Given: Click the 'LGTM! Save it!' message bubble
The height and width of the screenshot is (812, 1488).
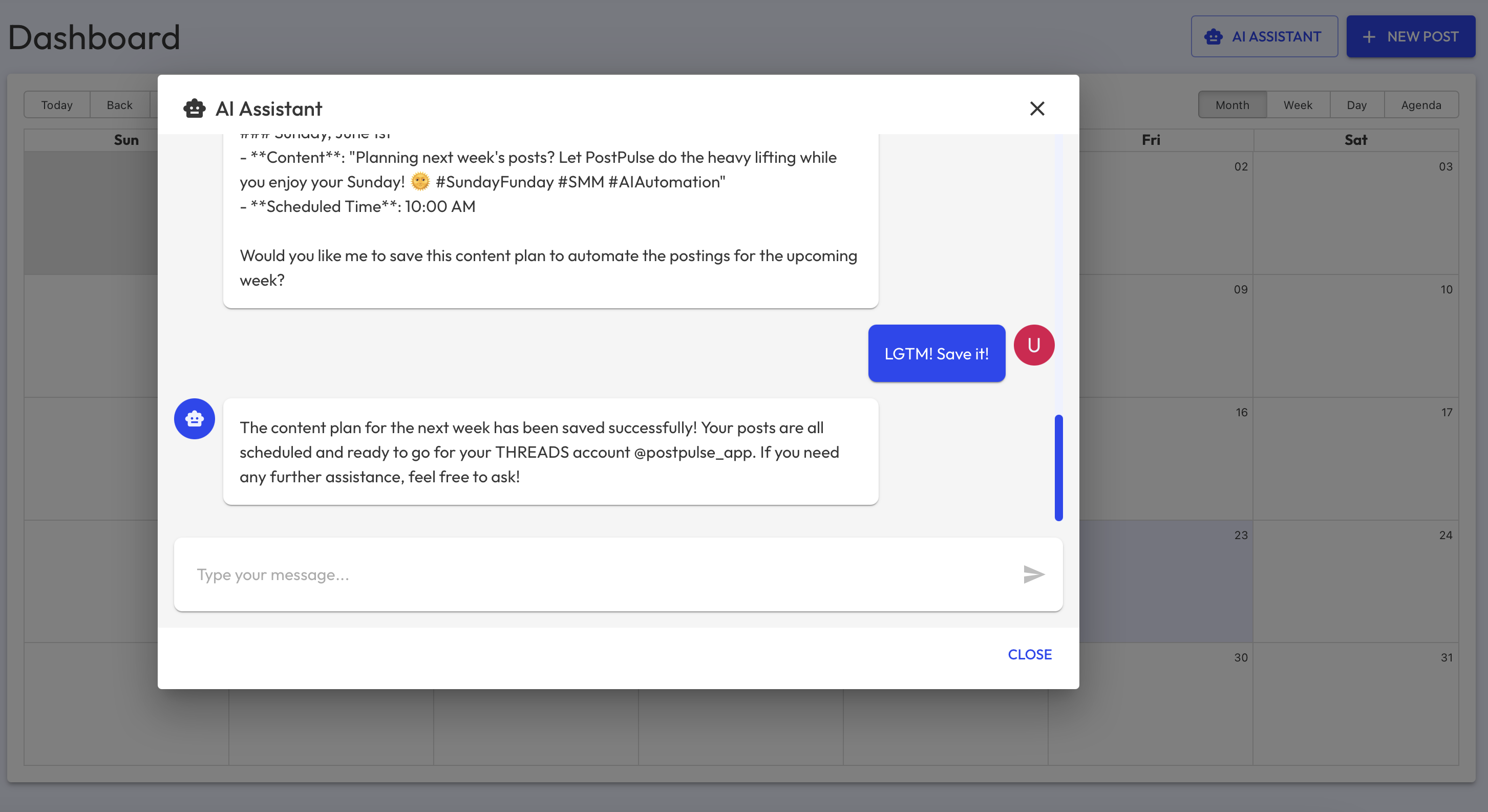Looking at the screenshot, I should tap(937, 353).
